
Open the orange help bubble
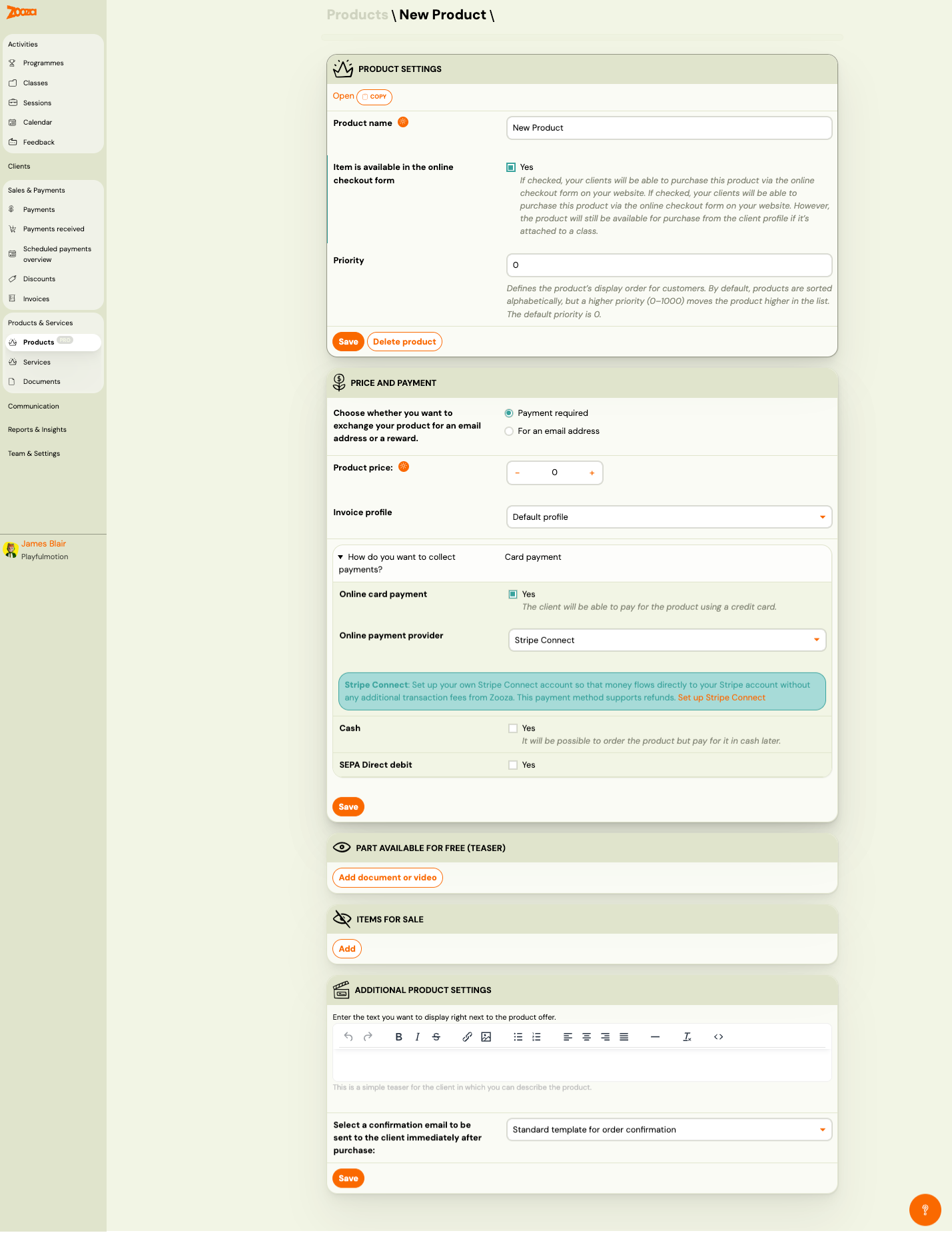click(925, 1209)
